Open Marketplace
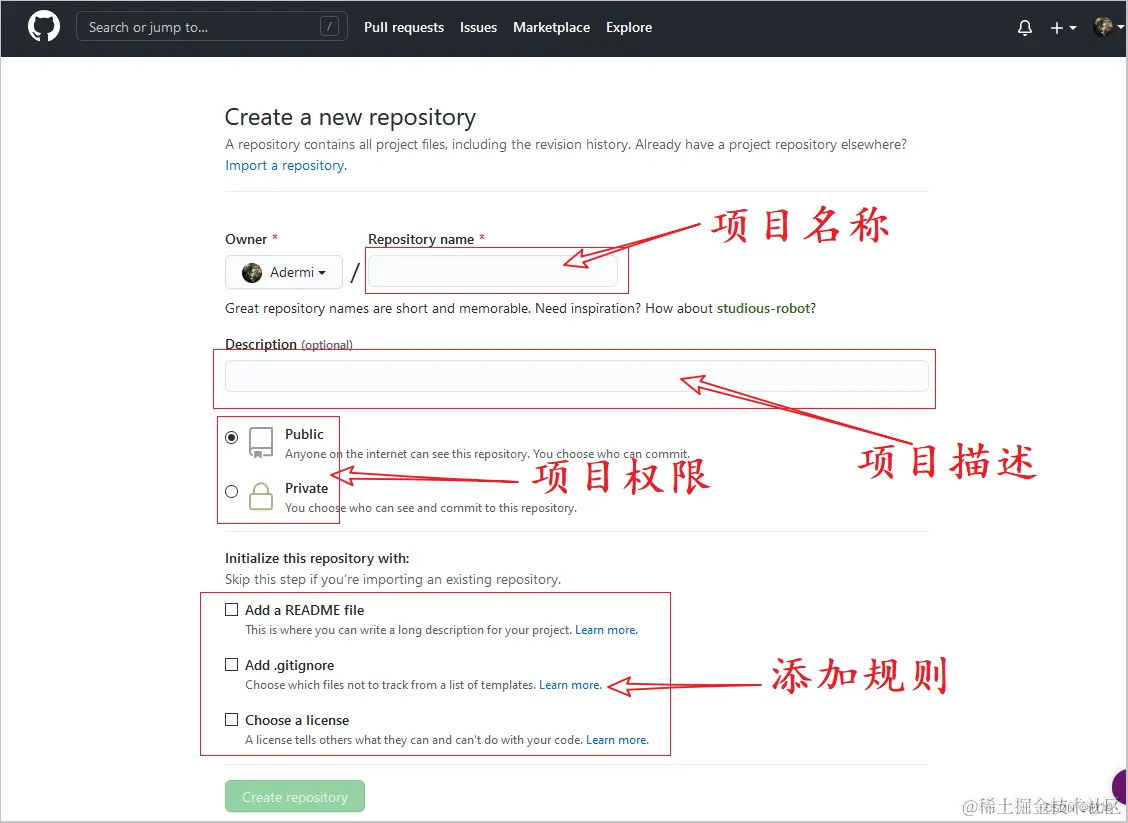The height and width of the screenshot is (823, 1128). [551, 27]
